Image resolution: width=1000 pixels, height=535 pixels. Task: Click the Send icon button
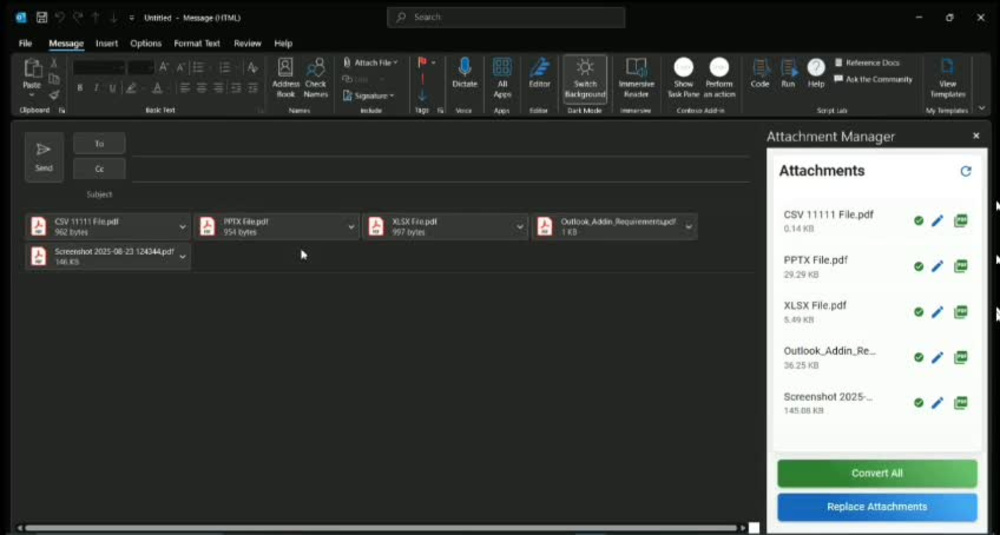click(x=44, y=157)
